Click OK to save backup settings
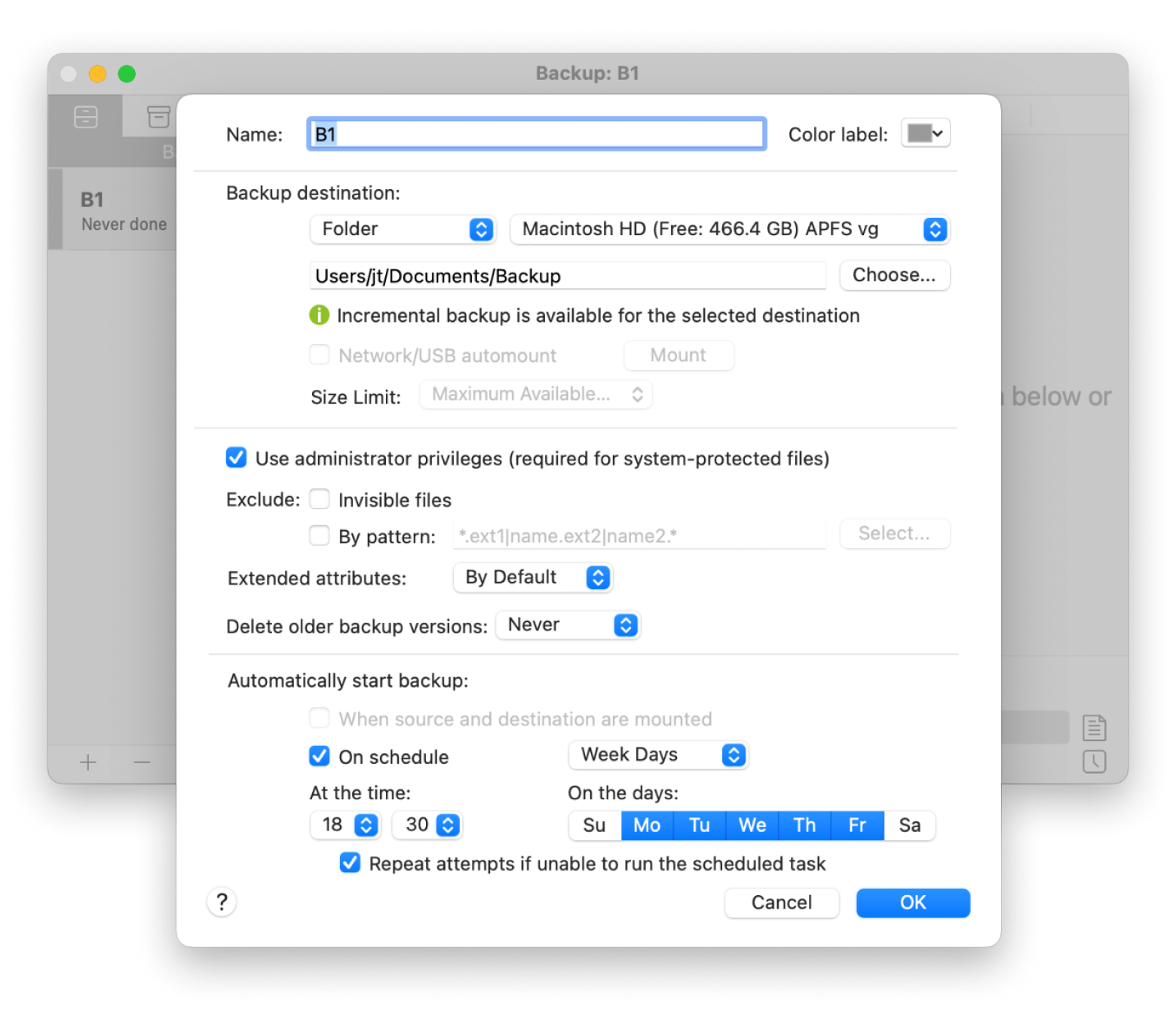 (x=913, y=903)
